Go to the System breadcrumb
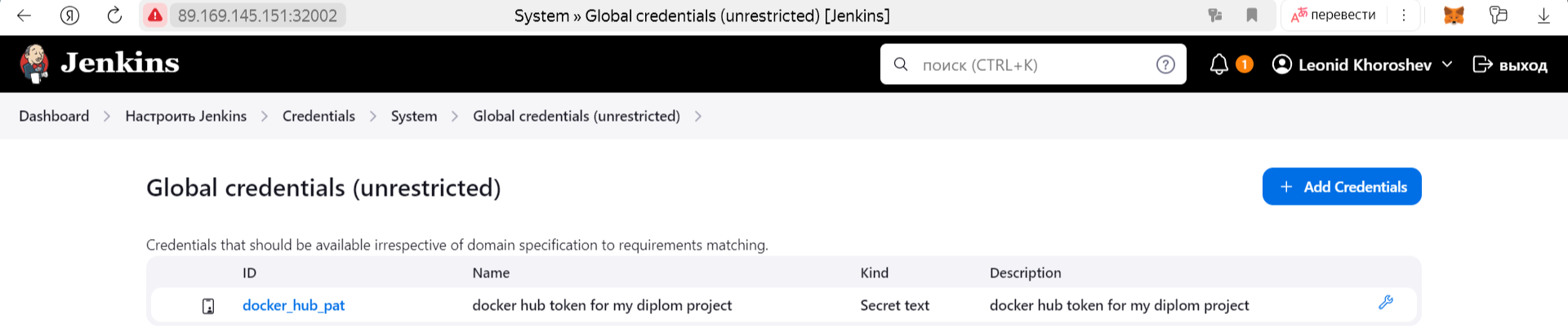Screen dimensions: 1568x332 tap(414, 116)
